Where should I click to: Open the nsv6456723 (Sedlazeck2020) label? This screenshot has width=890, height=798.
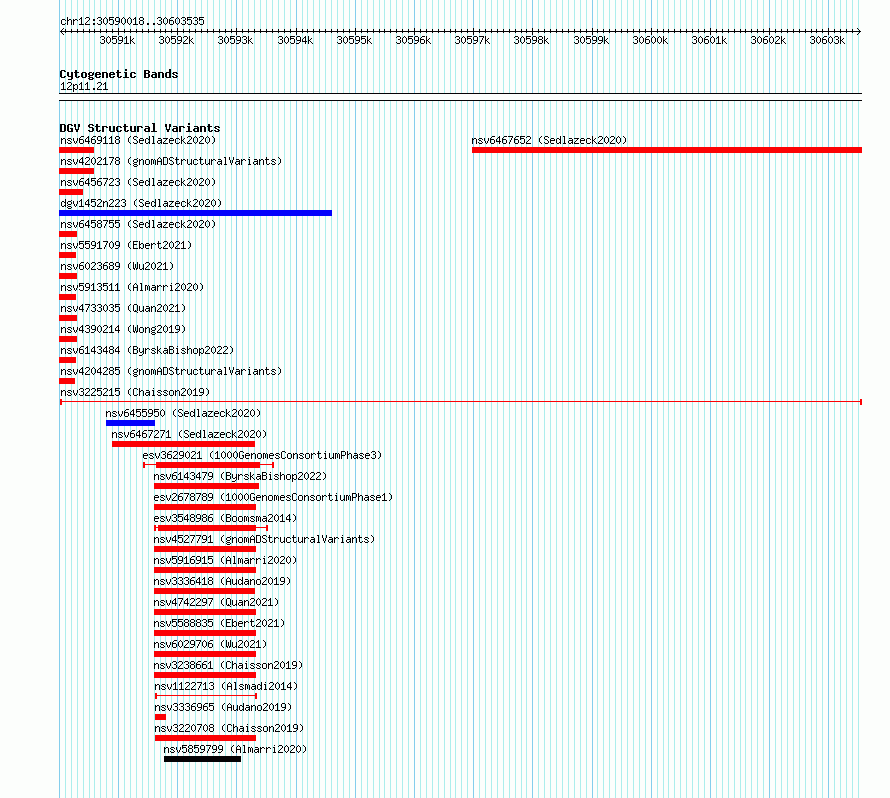138,182
